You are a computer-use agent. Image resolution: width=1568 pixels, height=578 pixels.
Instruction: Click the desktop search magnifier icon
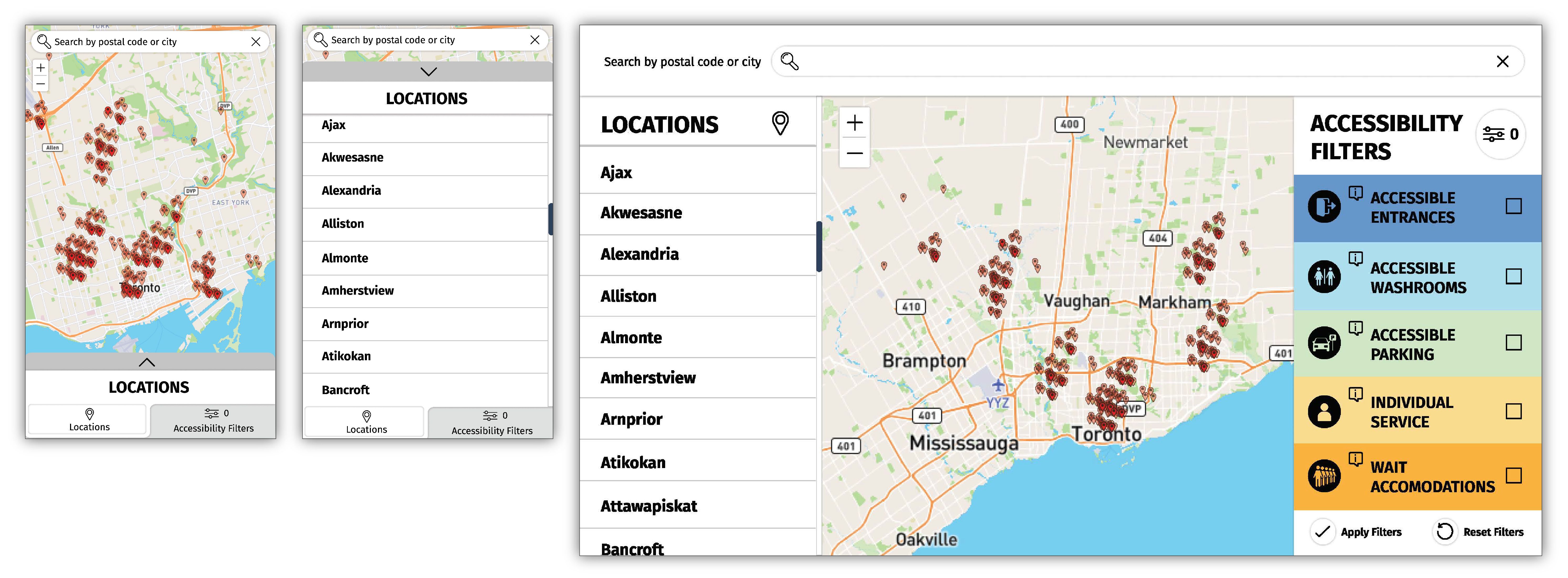789,61
